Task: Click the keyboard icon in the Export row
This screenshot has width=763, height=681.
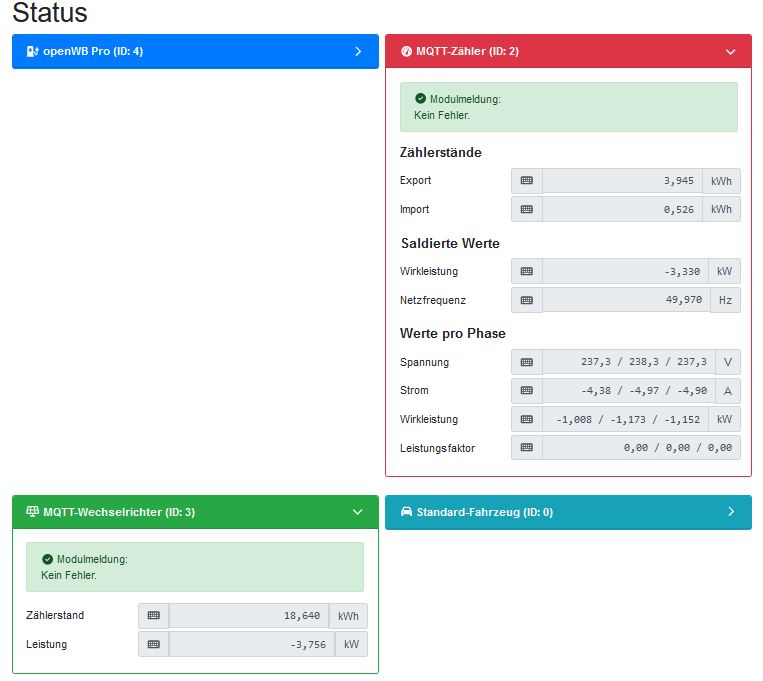Action: (527, 181)
